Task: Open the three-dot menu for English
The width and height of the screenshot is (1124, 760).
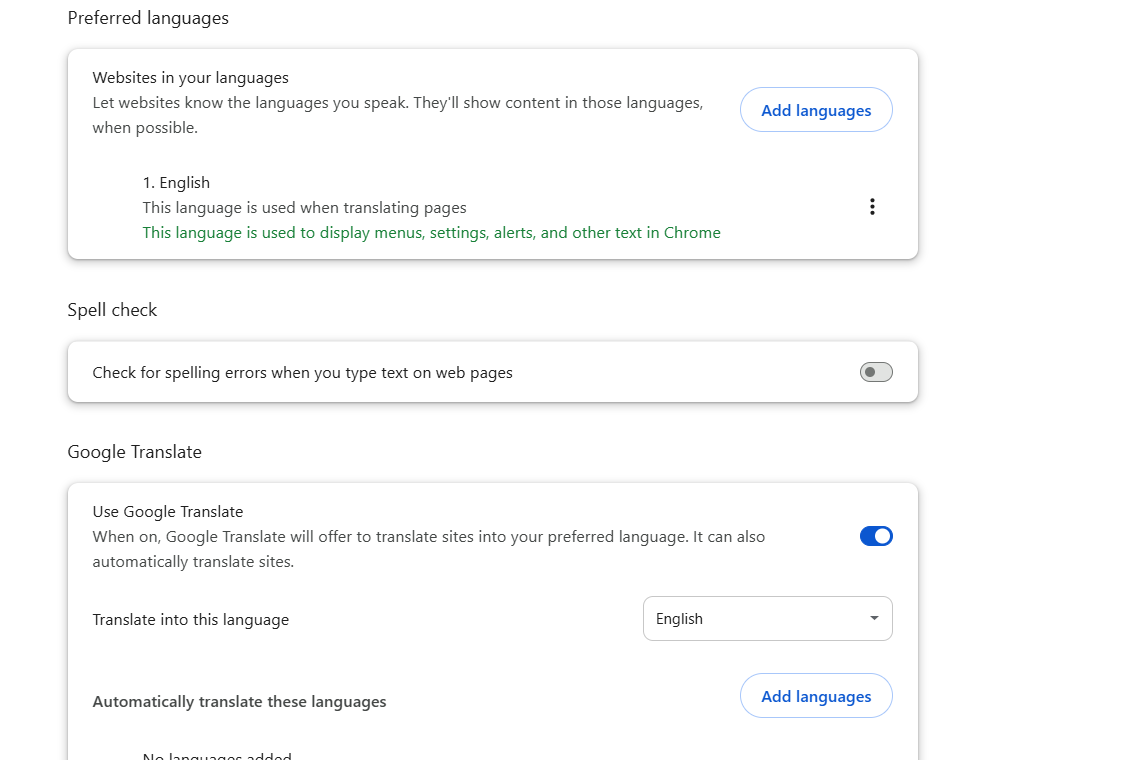Action: click(x=872, y=207)
